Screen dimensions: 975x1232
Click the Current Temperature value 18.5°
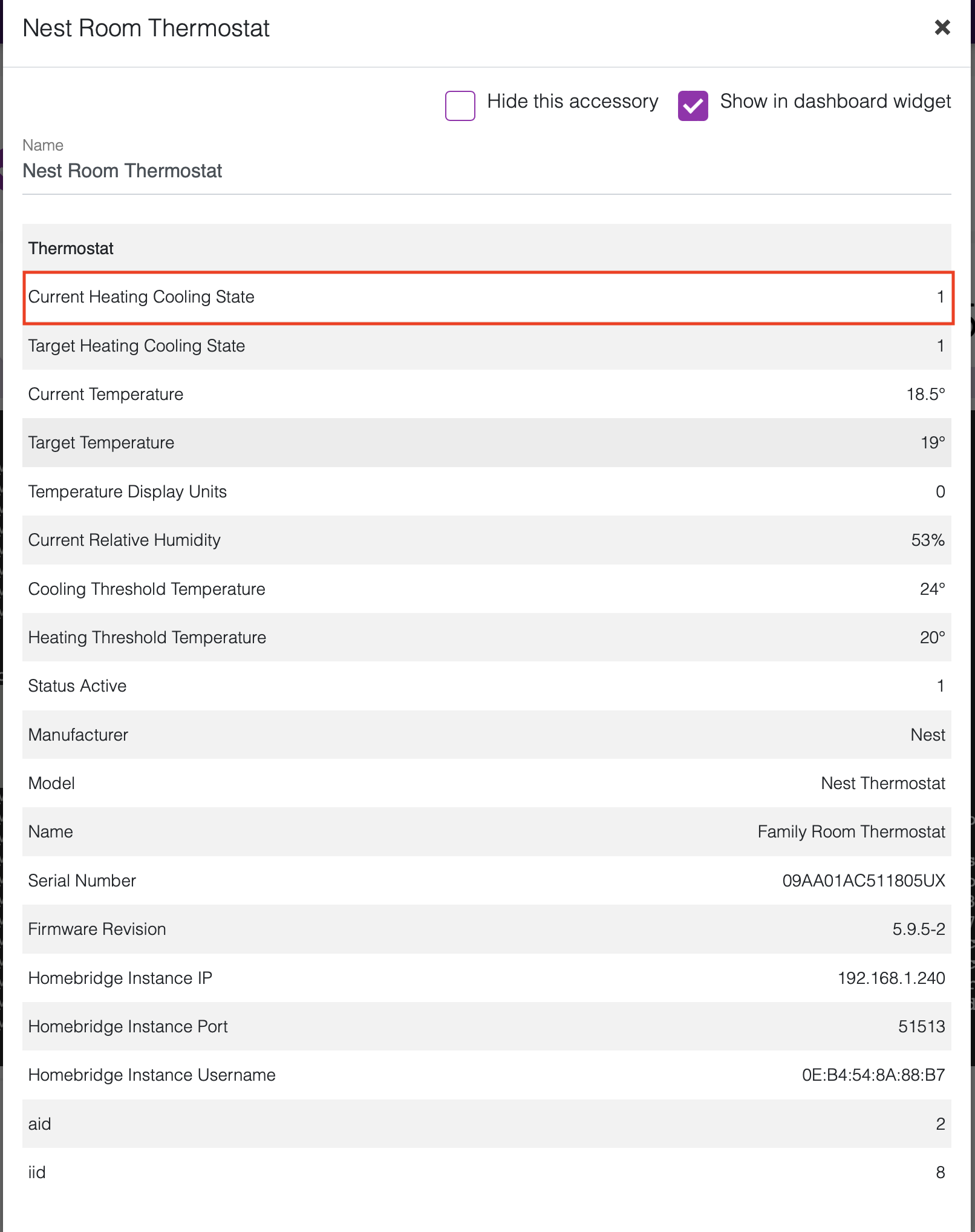click(x=925, y=394)
